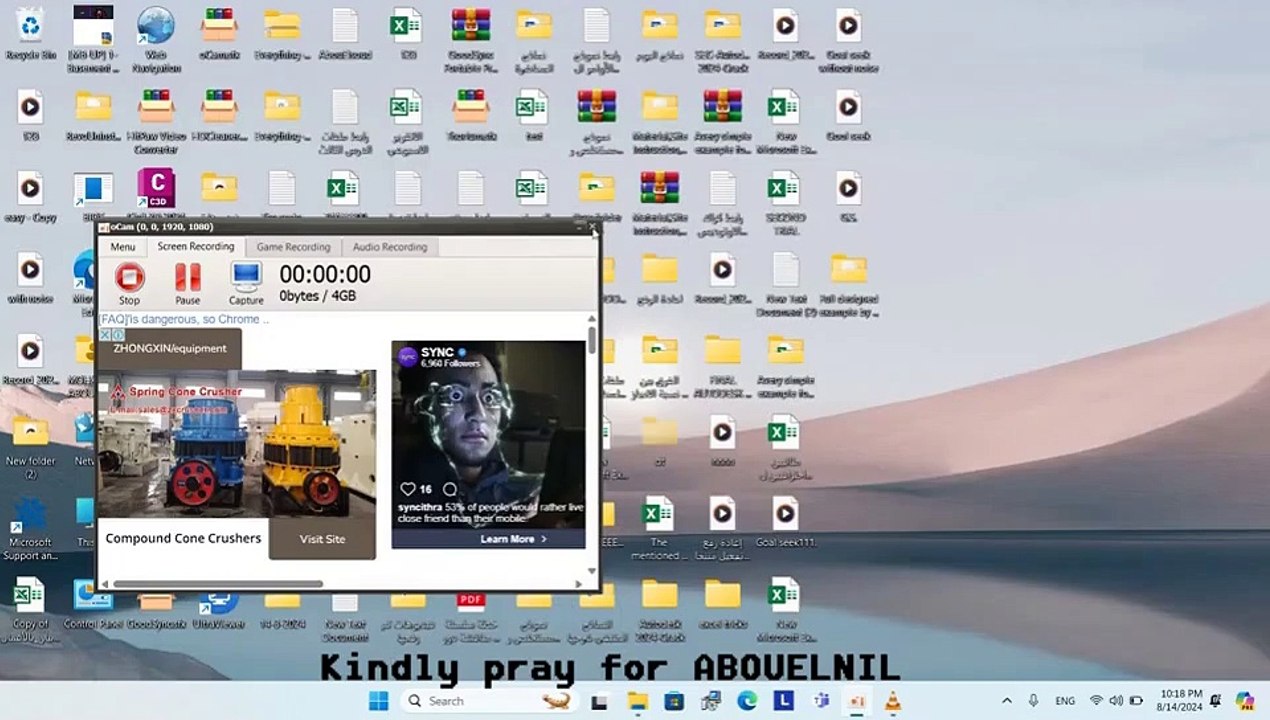Select the 'Full designed example' folder
The width and height of the screenshot is (1270, 720).
[848, 284]
